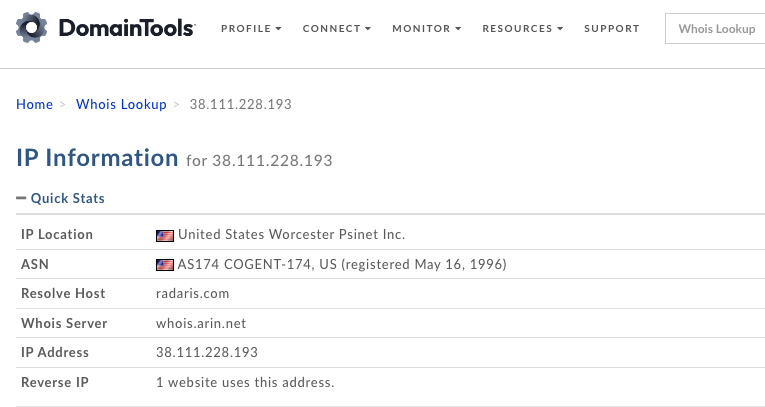The width and height of the screenshot is (765, 407).
Task: Follow the Home breadcrumb link
Action: (35, 104)
